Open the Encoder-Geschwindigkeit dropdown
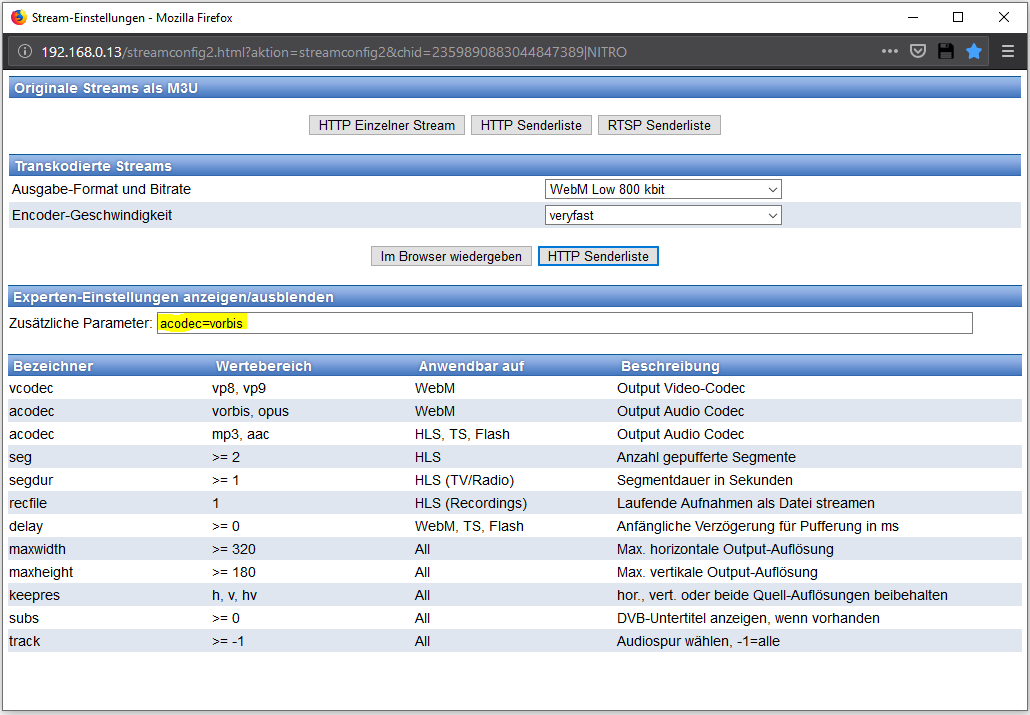The image size is (1030, 715). point(664,215)
